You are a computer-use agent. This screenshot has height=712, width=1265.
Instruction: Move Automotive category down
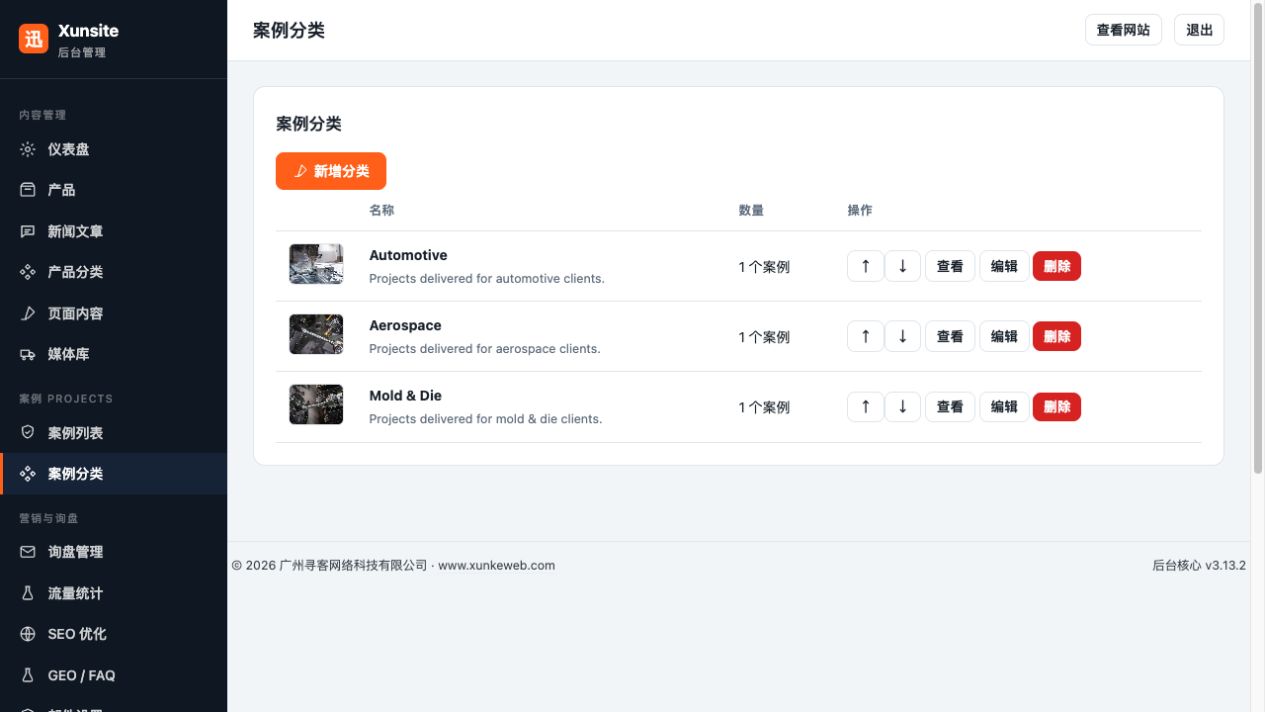(902, 266)
